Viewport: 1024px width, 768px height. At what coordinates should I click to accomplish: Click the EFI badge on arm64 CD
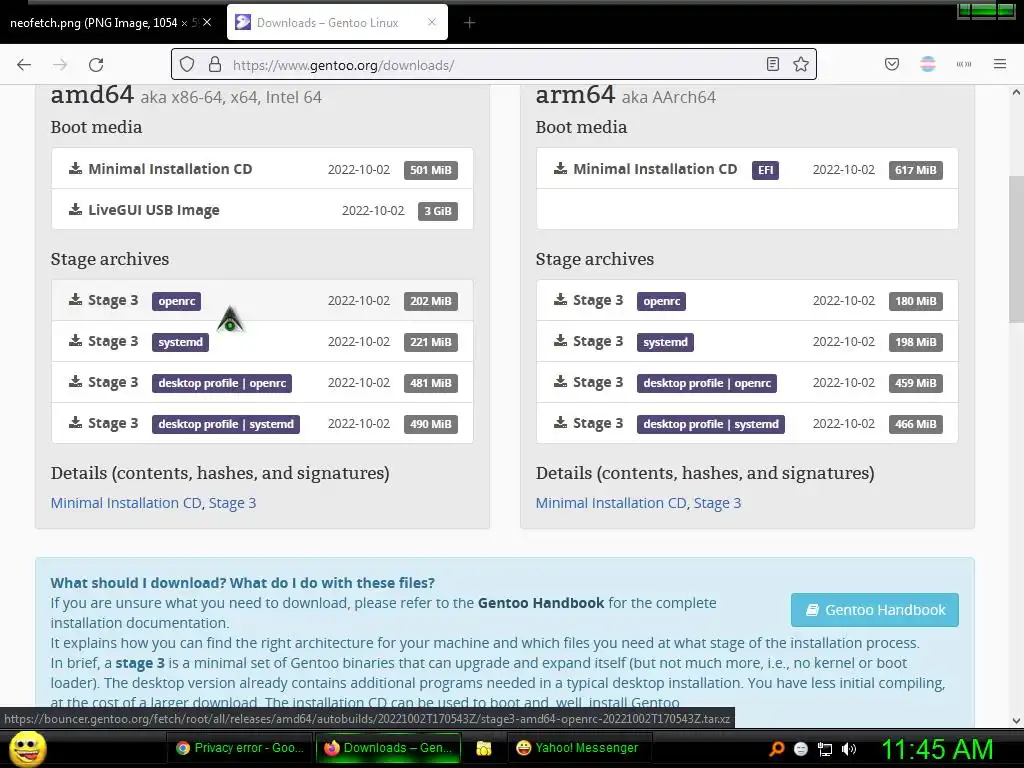click(765, 170)
